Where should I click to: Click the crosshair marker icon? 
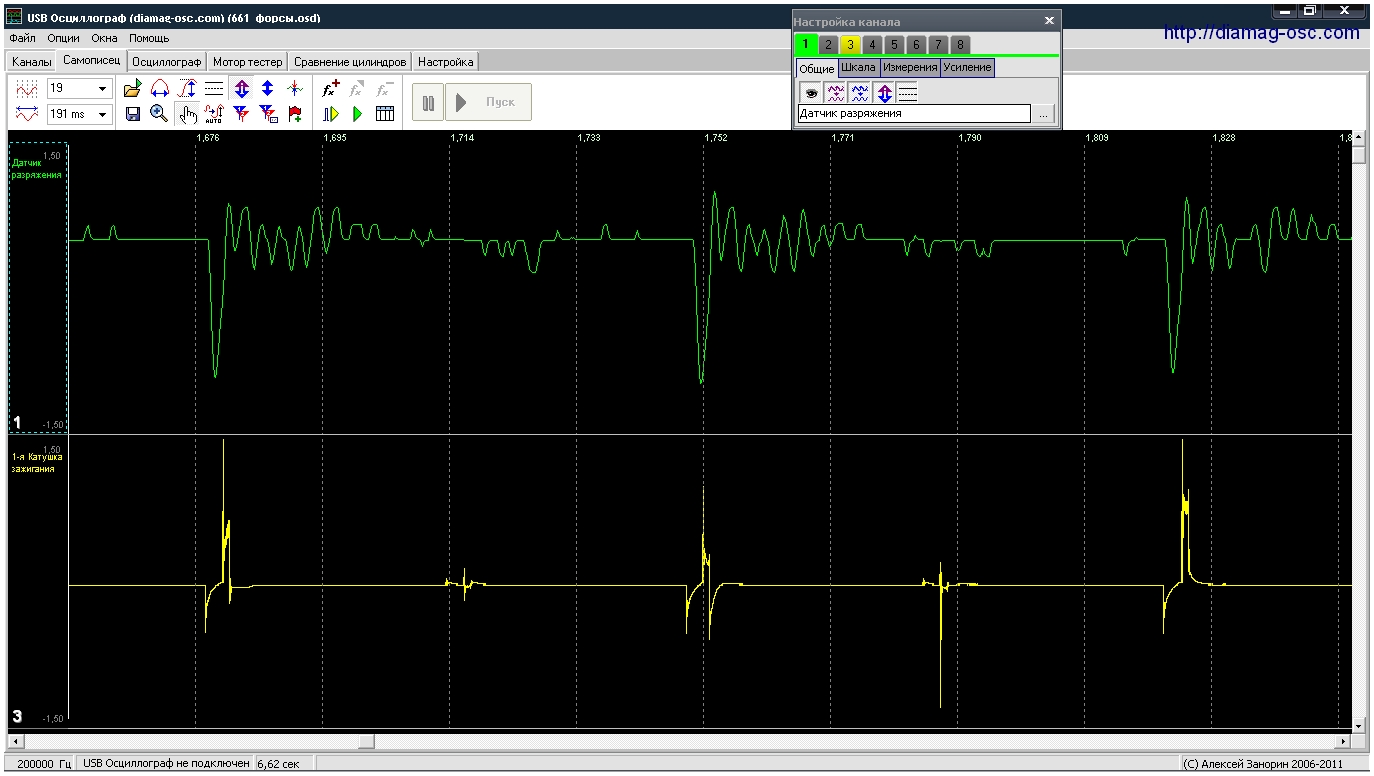295,89
